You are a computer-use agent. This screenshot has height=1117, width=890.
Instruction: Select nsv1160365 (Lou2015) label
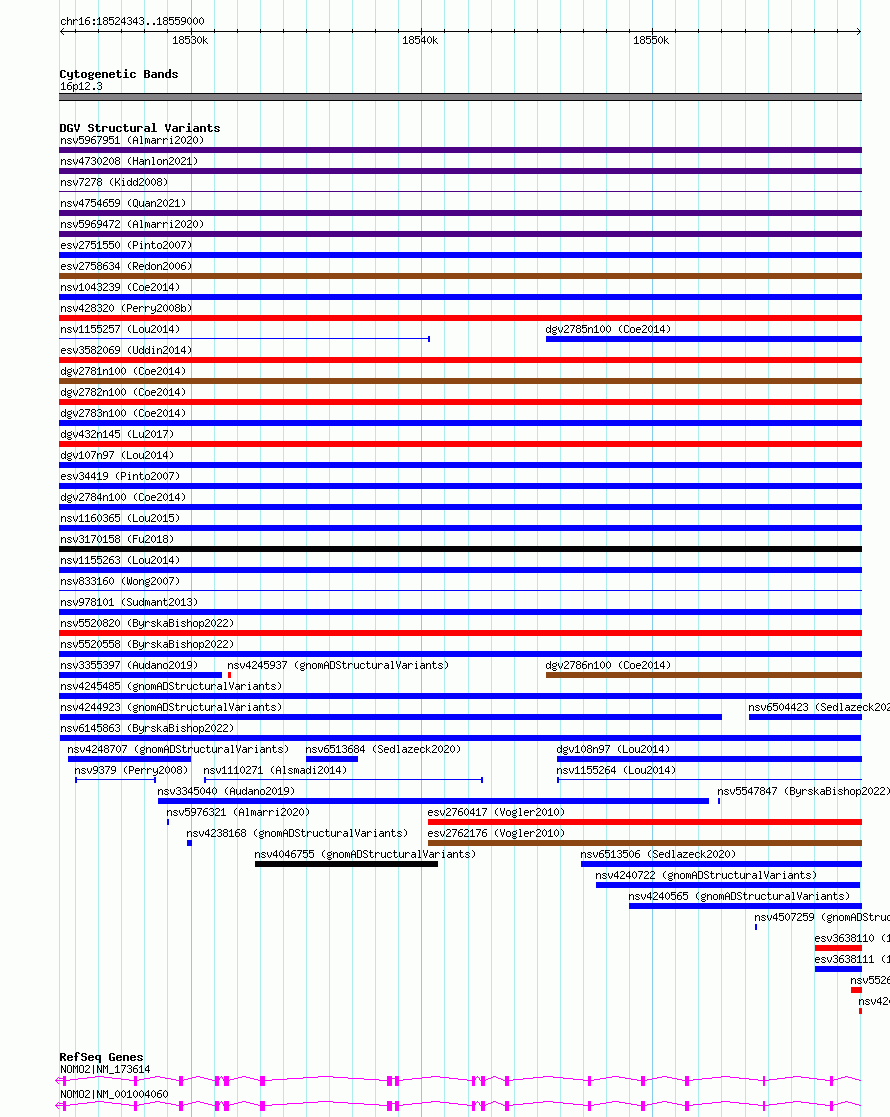click(120, 519)
